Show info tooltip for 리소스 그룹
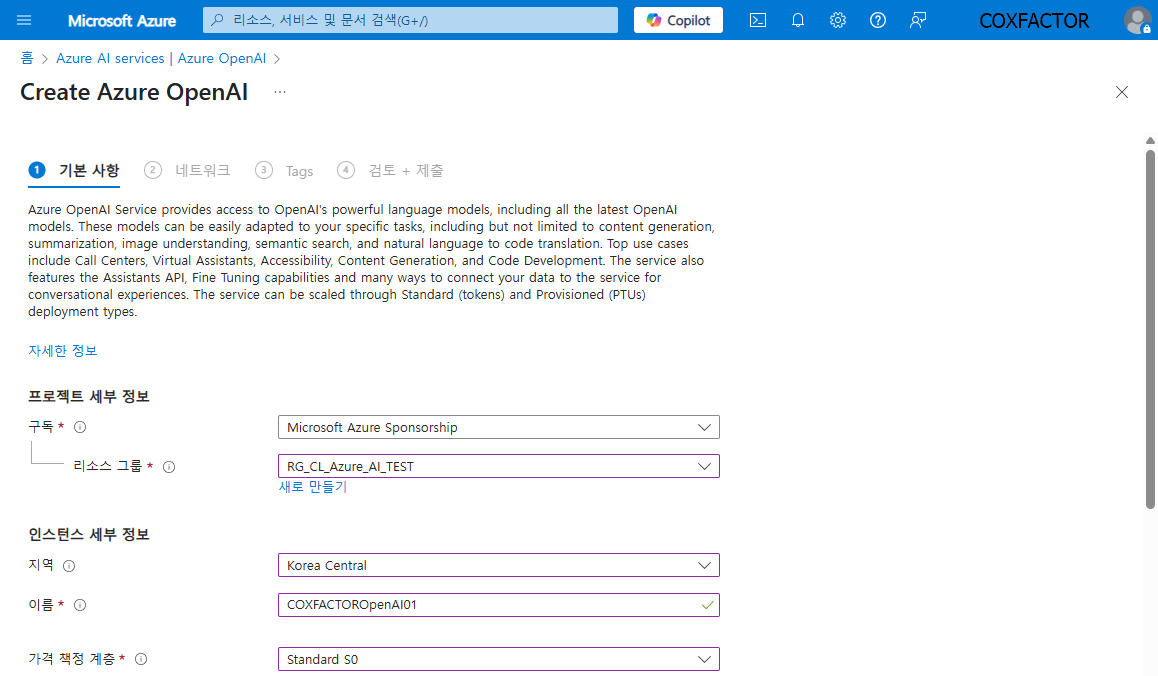This screenshot has height=676, width=1158. pos(168,467)
